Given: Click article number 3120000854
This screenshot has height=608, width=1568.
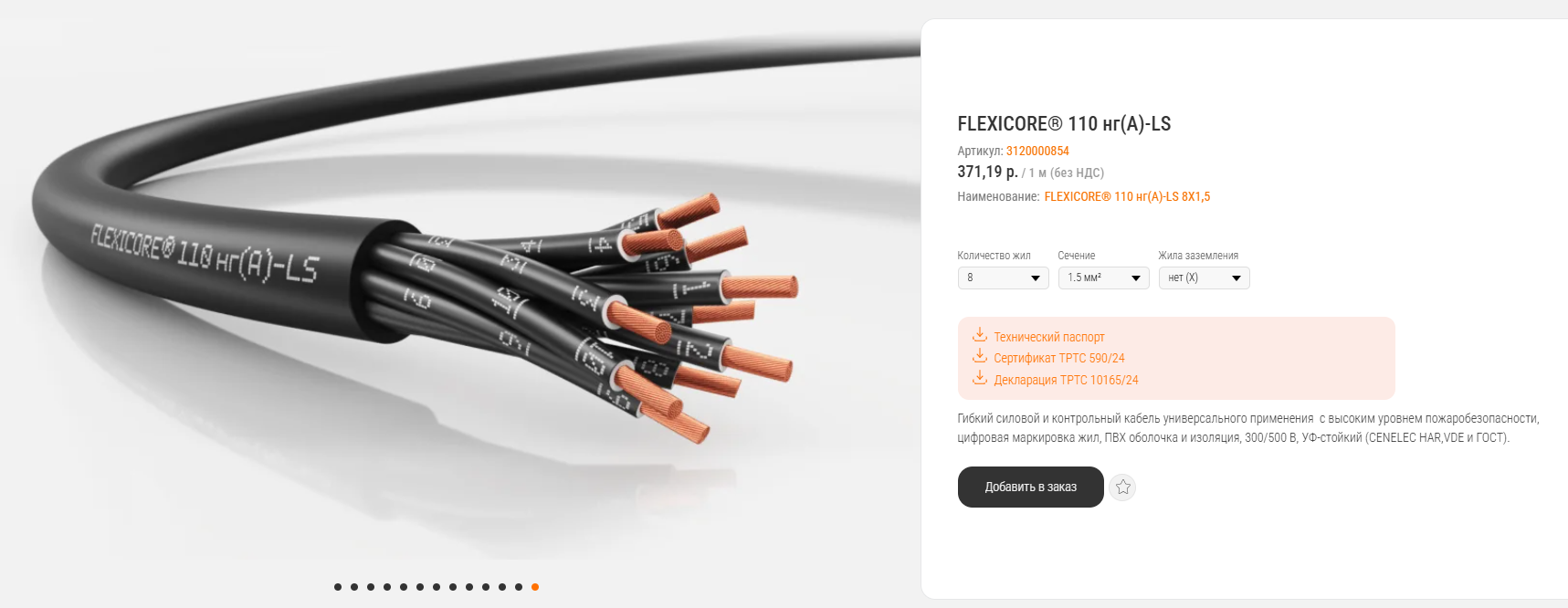Looking at the screenshot, I should tap(1037, 152).
